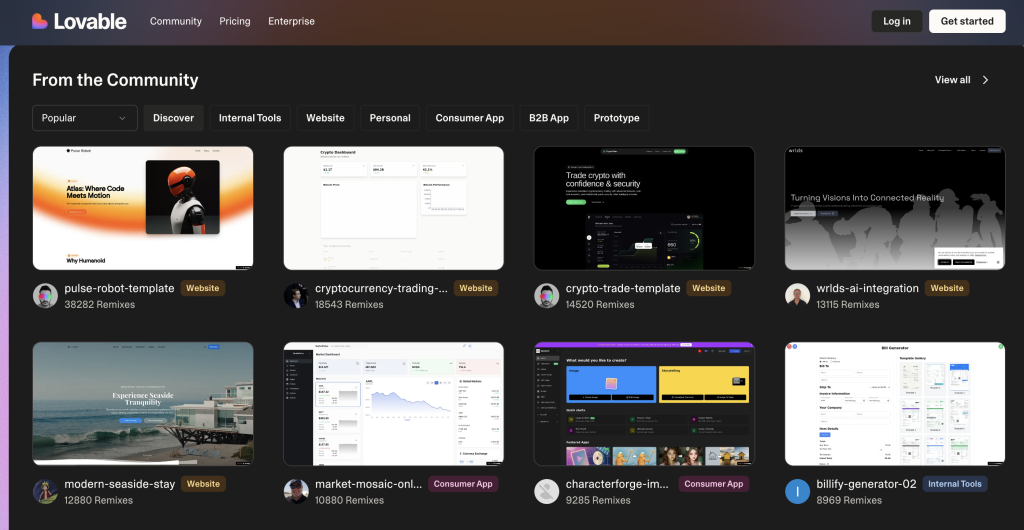Click the Lovable heart logo icon
1024x530 pixels.
[39, 21]
